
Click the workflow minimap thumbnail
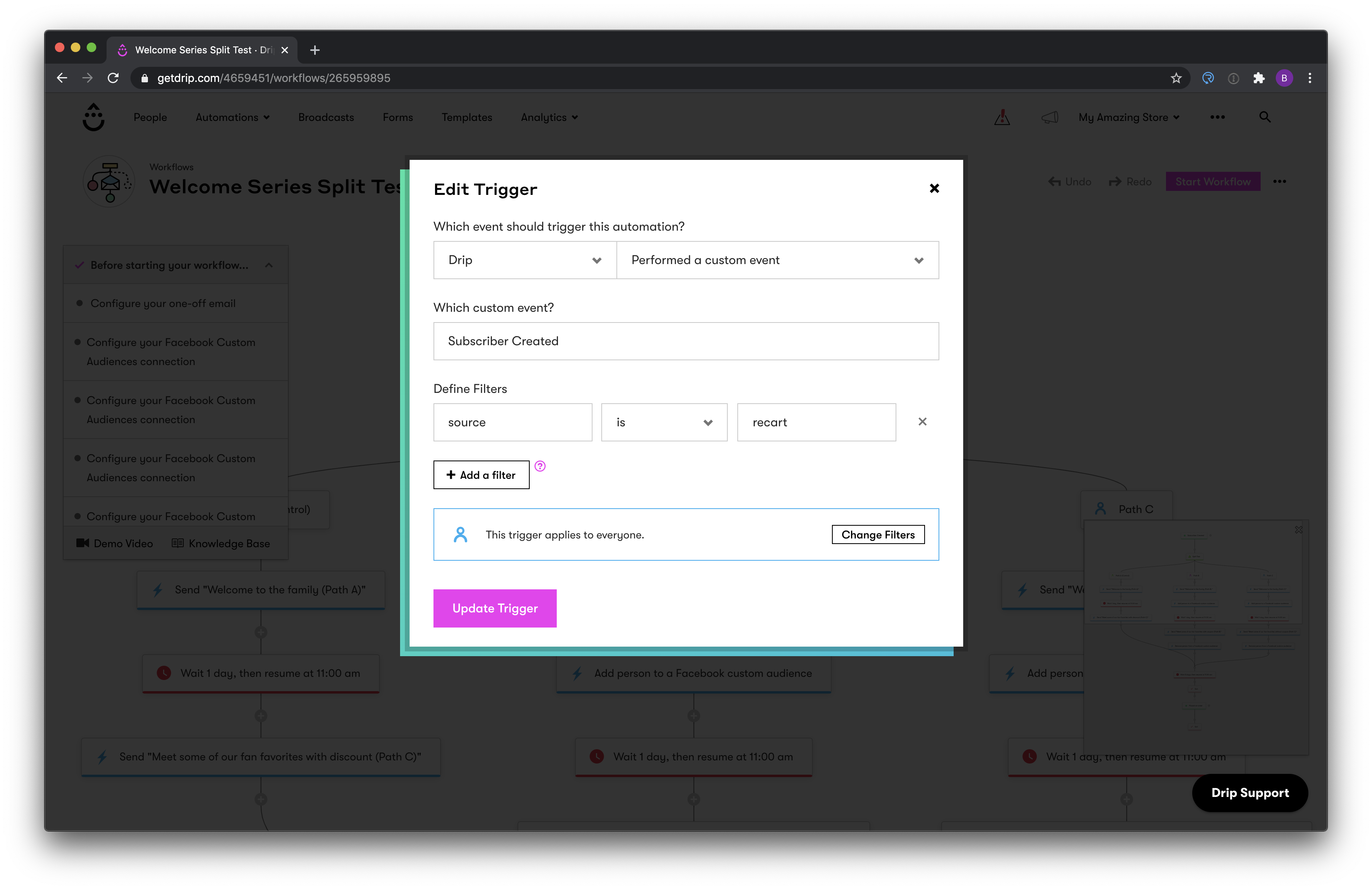[x=1196, y=637]
